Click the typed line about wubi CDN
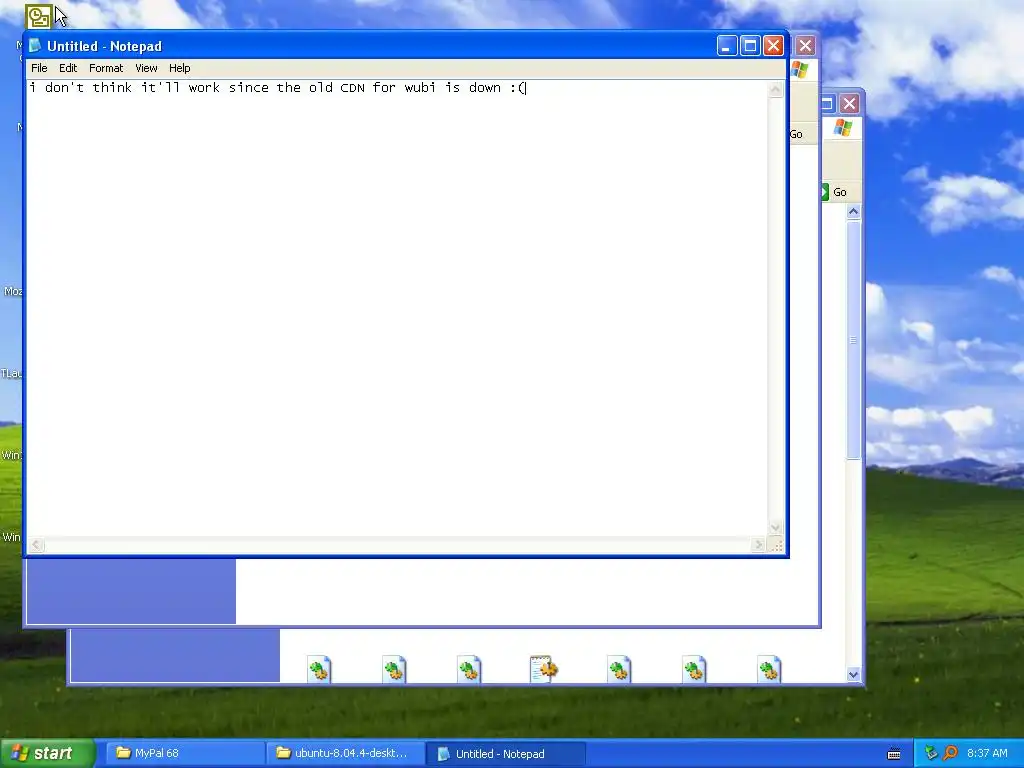 [278, 88]
